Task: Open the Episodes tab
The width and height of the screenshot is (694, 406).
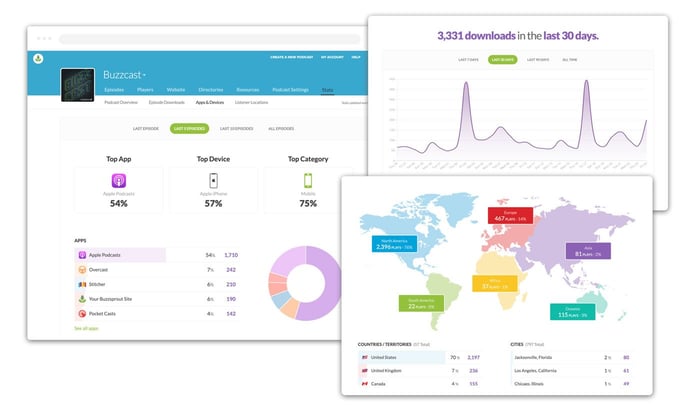Action: [114, 90]
